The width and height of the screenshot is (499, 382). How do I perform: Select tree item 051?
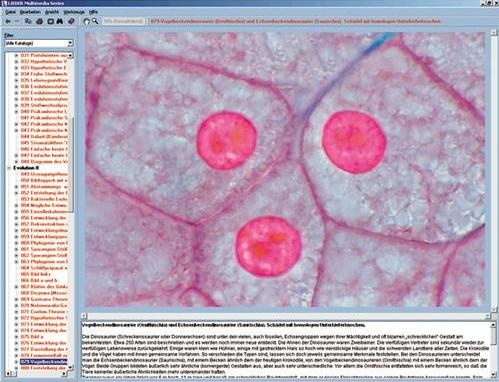tap(44, 187)
